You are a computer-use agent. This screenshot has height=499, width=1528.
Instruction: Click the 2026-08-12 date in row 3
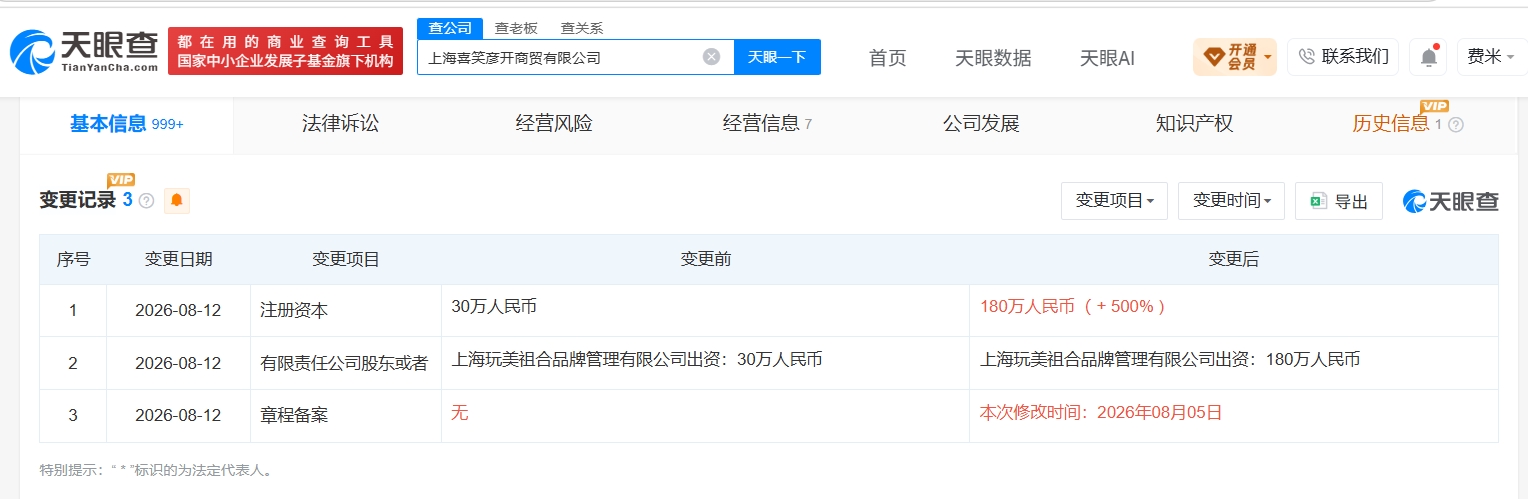coord(178,416)
